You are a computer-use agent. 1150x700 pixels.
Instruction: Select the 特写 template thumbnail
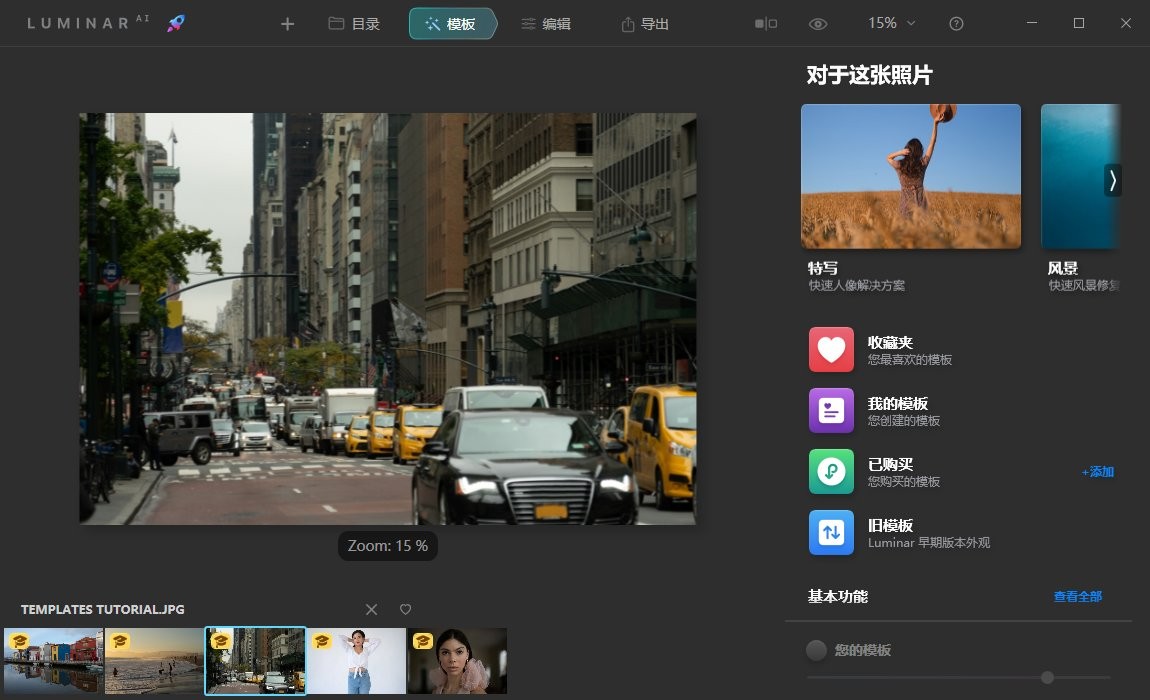pos(910,175)
